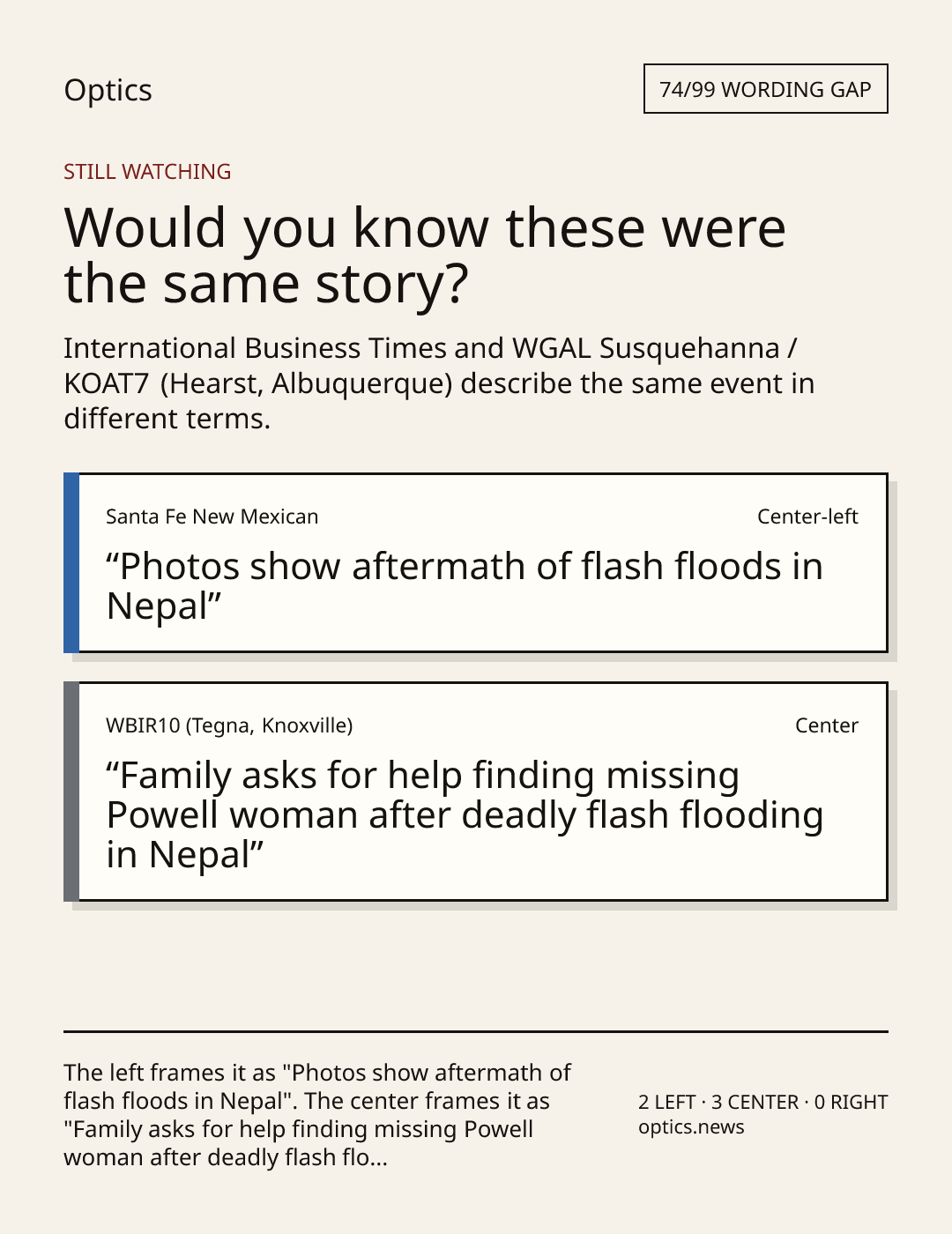Viewport: 952px width, 1234px height.
Task: Click the horizontal divider above the footer
Action: click(476, 1031)
